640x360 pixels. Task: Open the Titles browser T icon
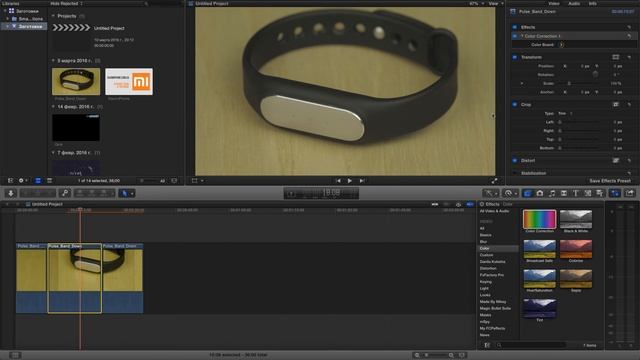576,193
